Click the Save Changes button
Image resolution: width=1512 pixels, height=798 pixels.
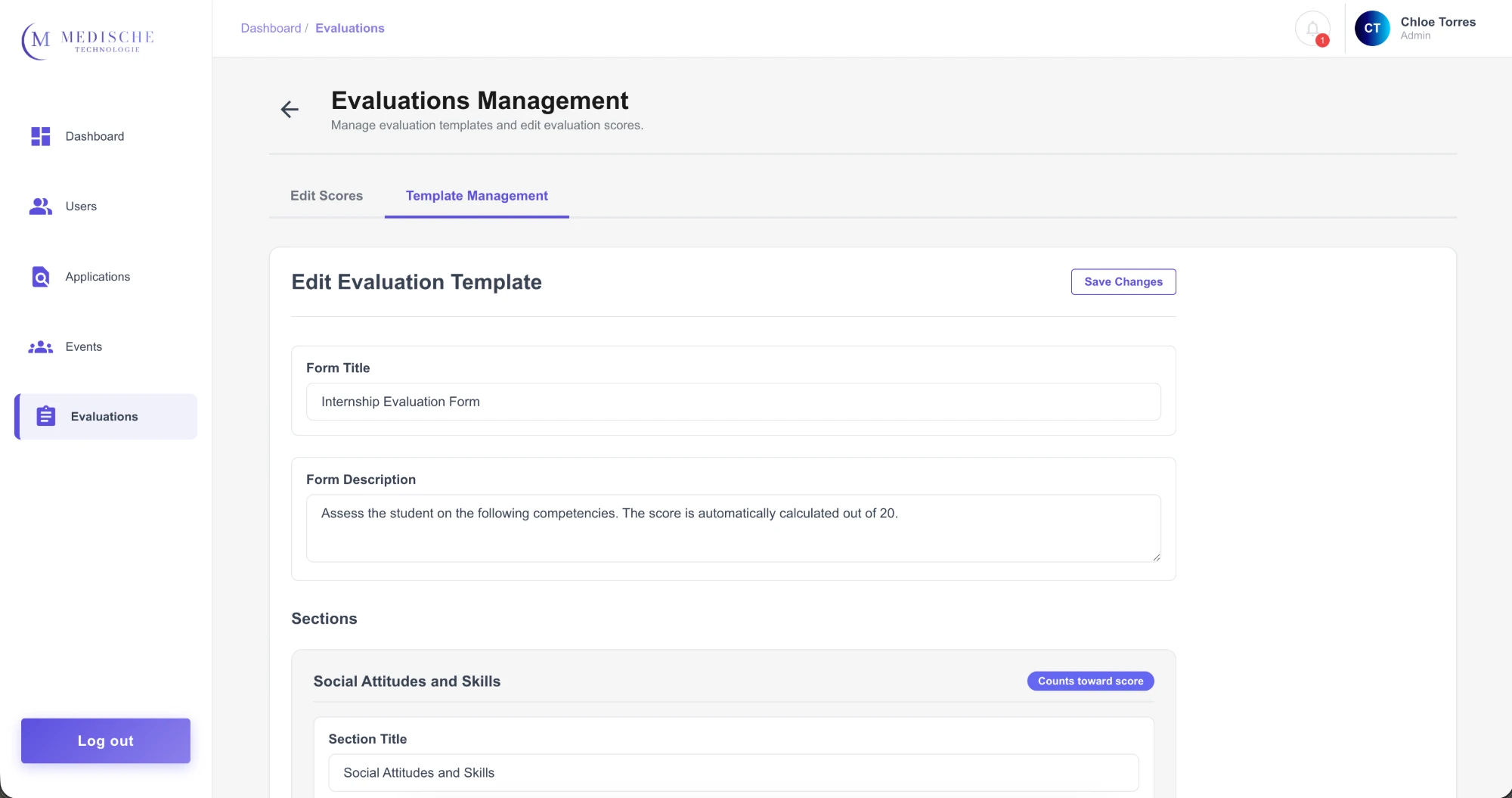point(1123,281)
